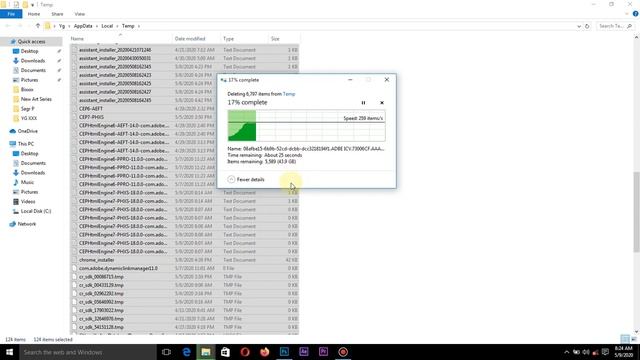The image size is (640, 360).
Task: Switch to details view layout icon
Action: tap(624, 339)
